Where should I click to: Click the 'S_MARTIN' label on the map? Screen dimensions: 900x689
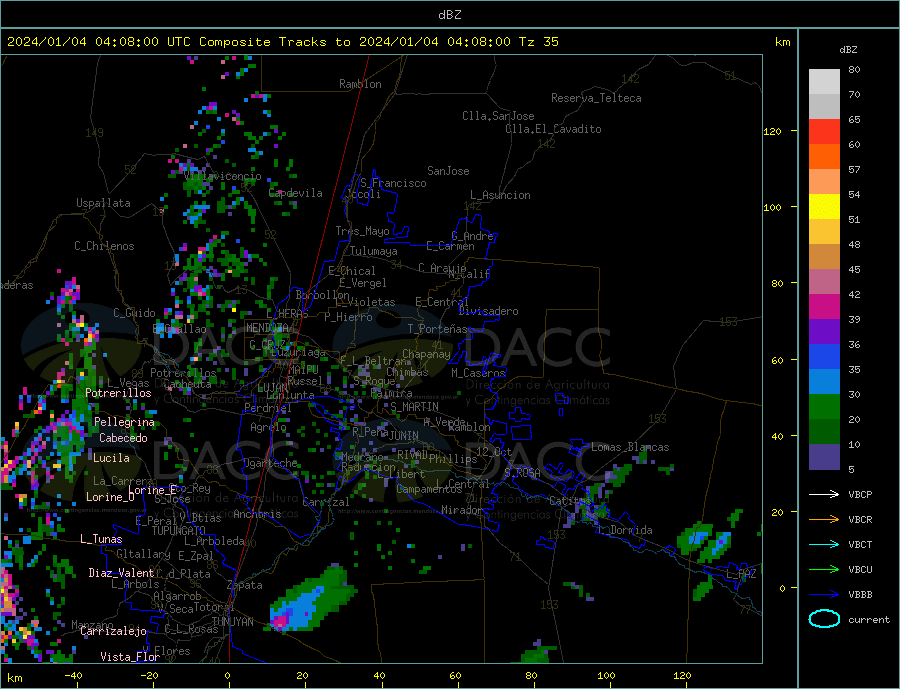point(414,407)
